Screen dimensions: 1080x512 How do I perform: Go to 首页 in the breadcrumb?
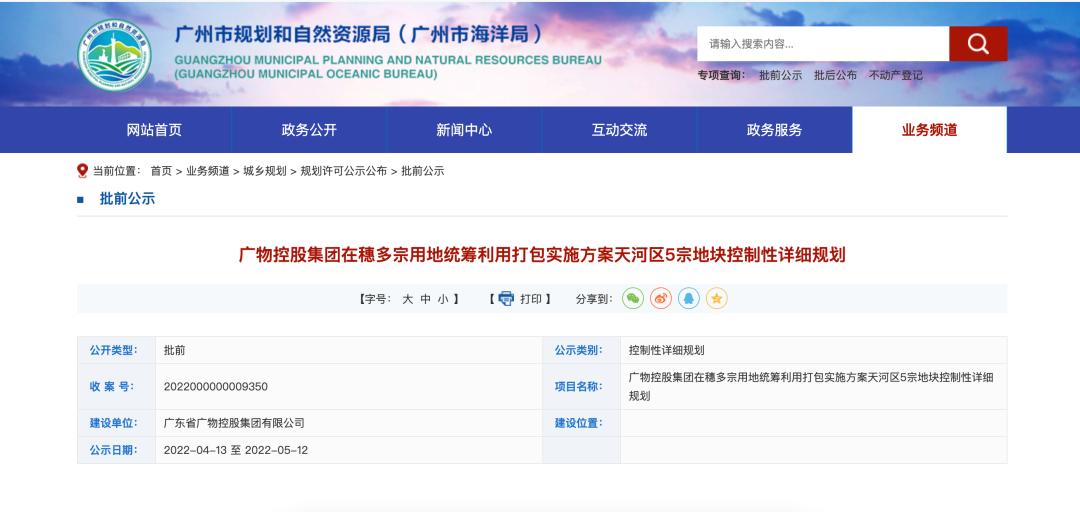tap(161, 171)
